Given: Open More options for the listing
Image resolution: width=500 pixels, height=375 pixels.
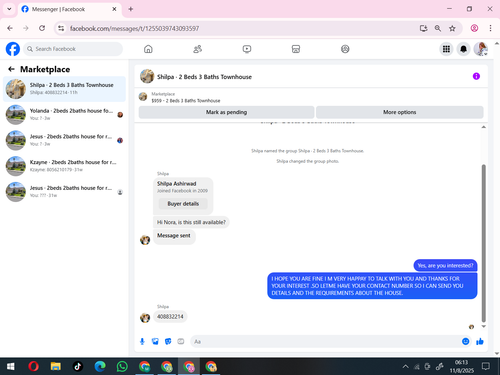Looking at the screenshot, I should 399,112.
